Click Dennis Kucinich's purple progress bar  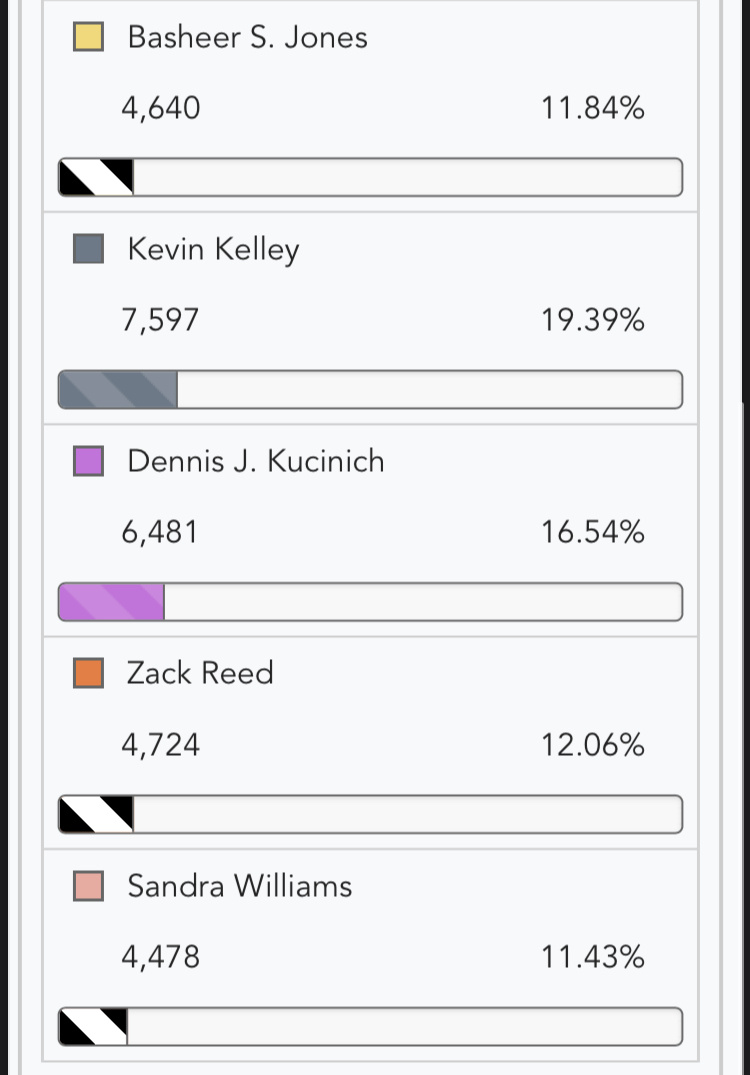370,602
